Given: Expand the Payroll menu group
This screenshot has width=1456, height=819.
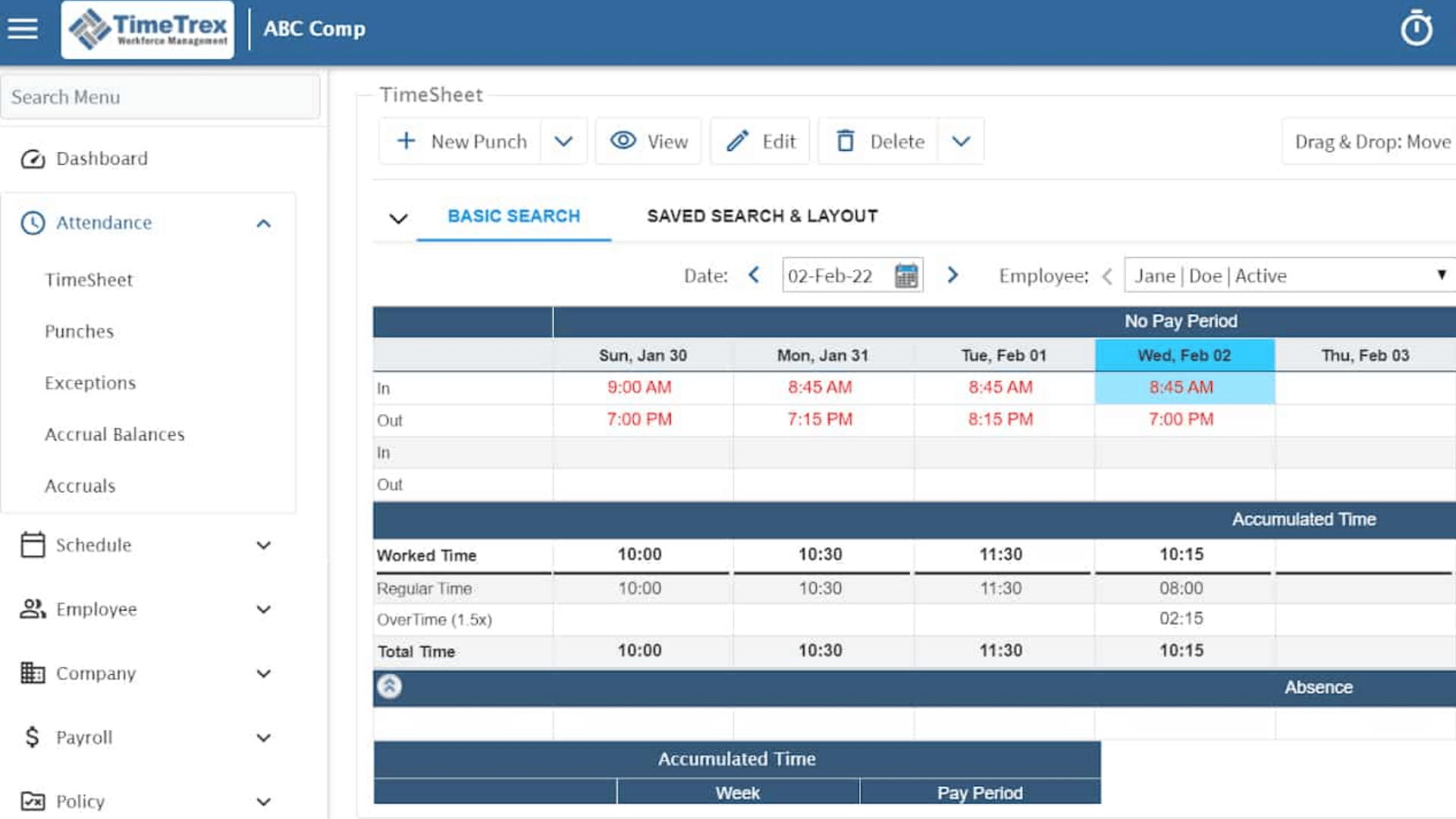Looking at the screenshot, I should (264, 738).
